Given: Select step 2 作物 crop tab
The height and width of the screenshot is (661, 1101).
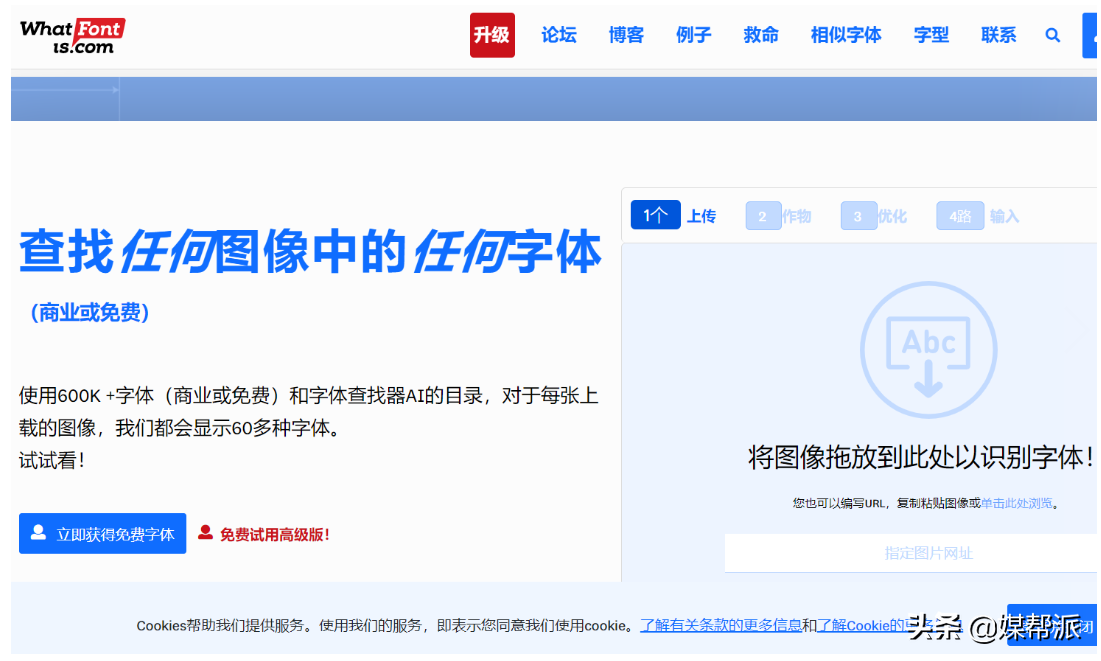Looking at the screenshot, I should (x=778, y=216).
